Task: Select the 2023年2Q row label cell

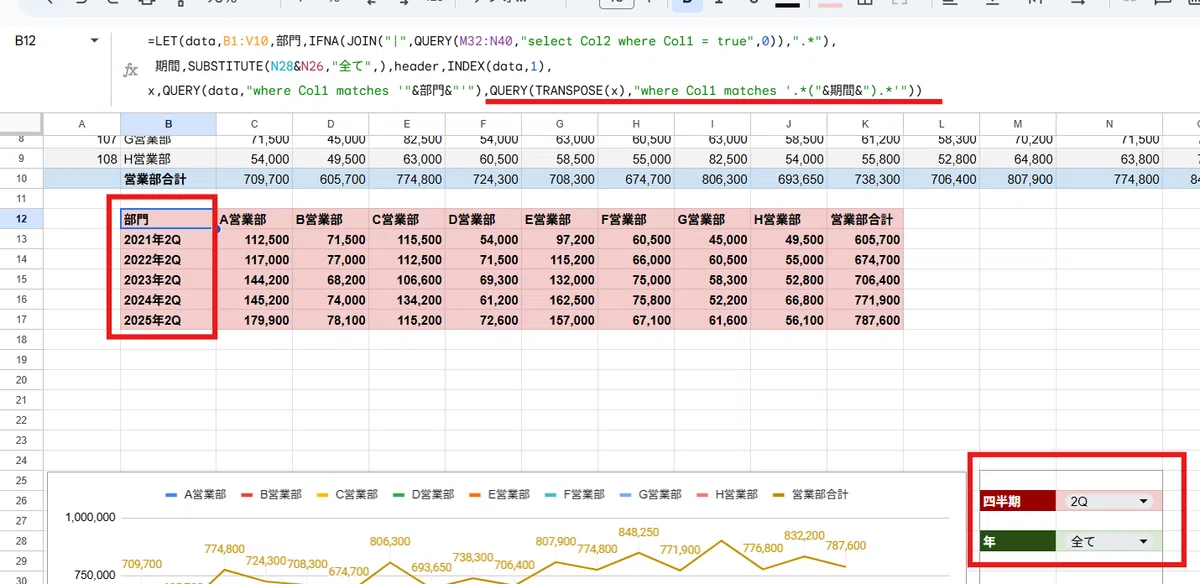Action: (x=168, y=280)
